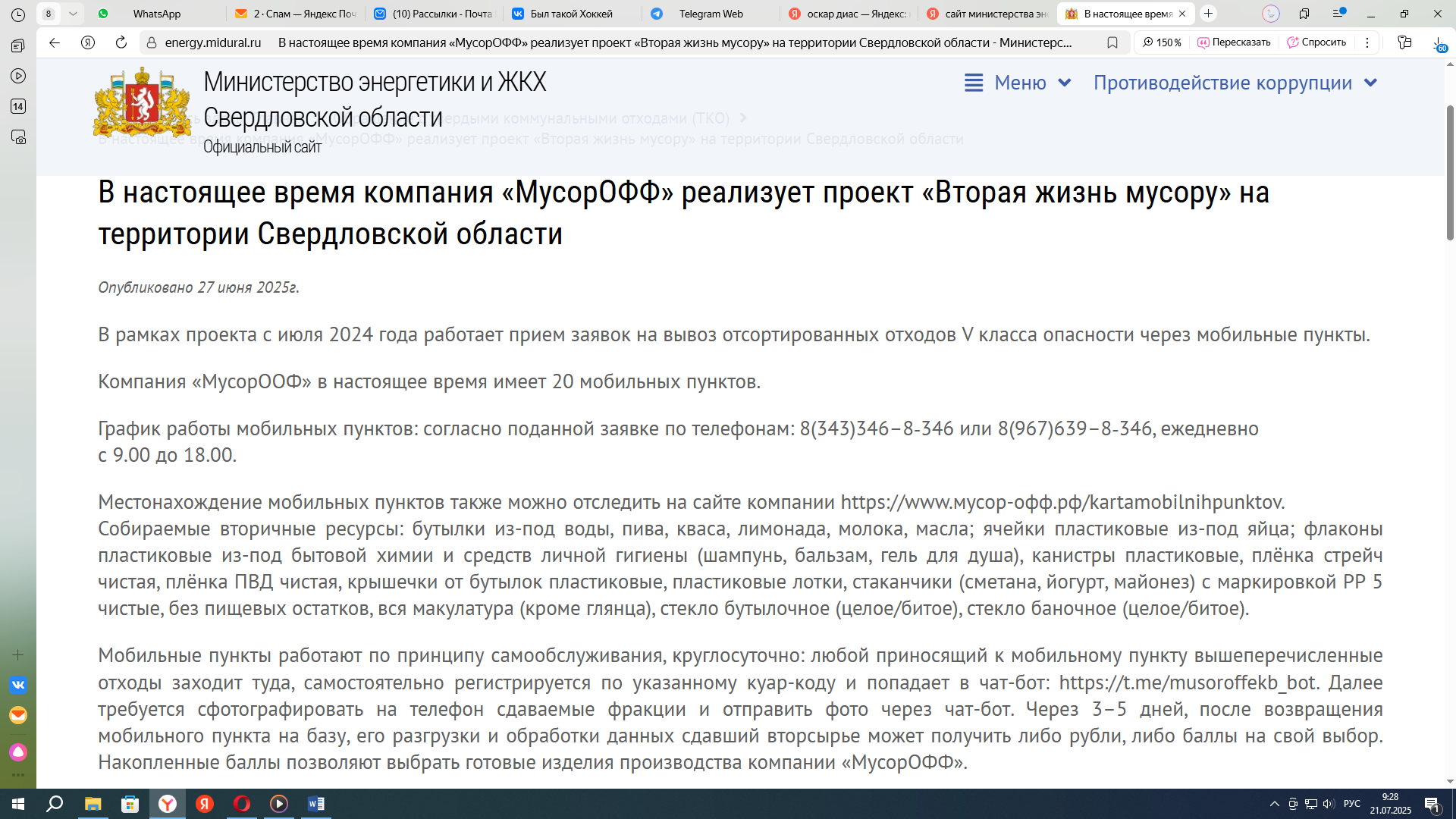Click the page vertical scrollbar thumb
Screen dimensions: 1456x819
[x=1450, y=174]
